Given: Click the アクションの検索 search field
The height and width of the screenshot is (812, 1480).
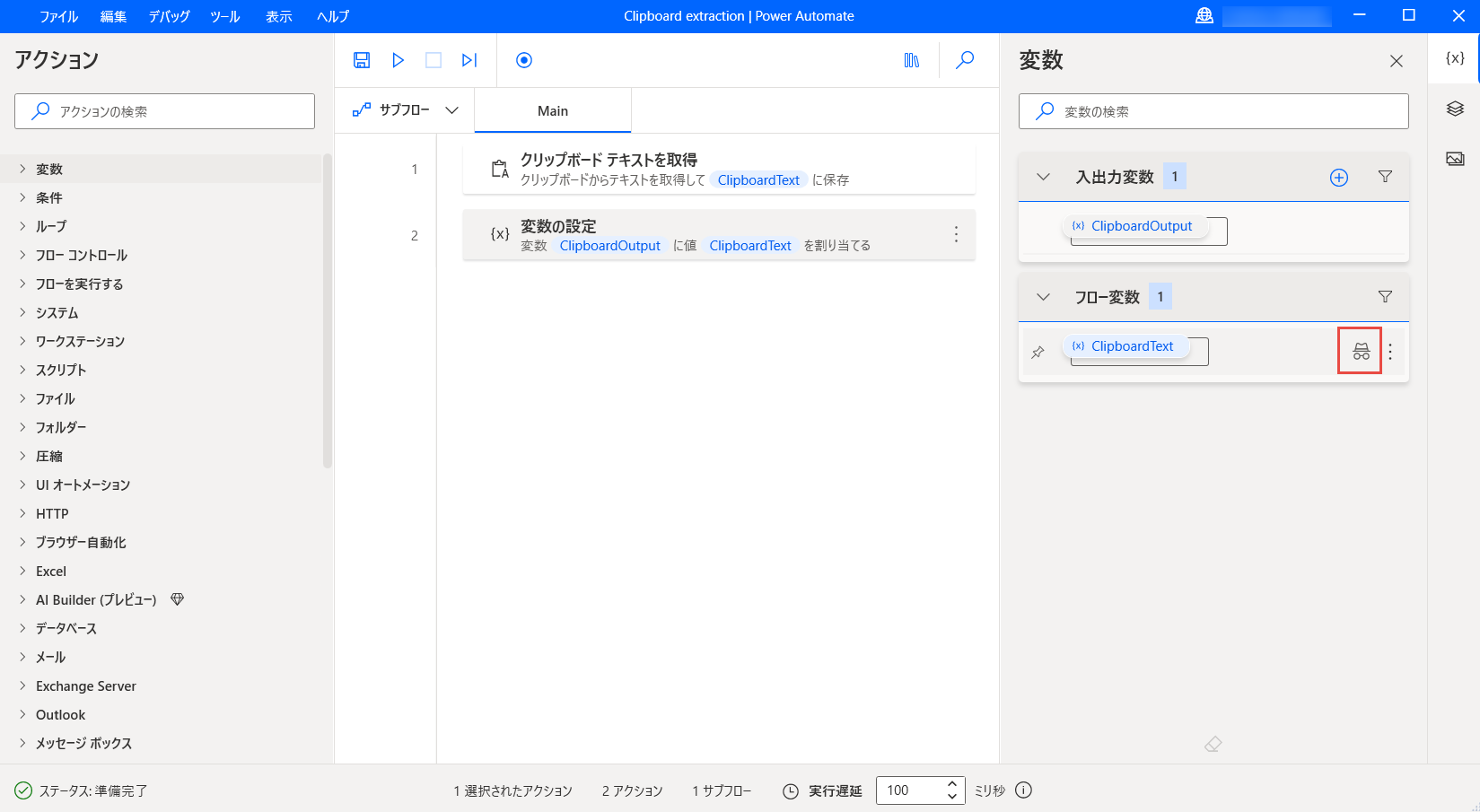Looking at the screenshot, I should pos(164,111).
